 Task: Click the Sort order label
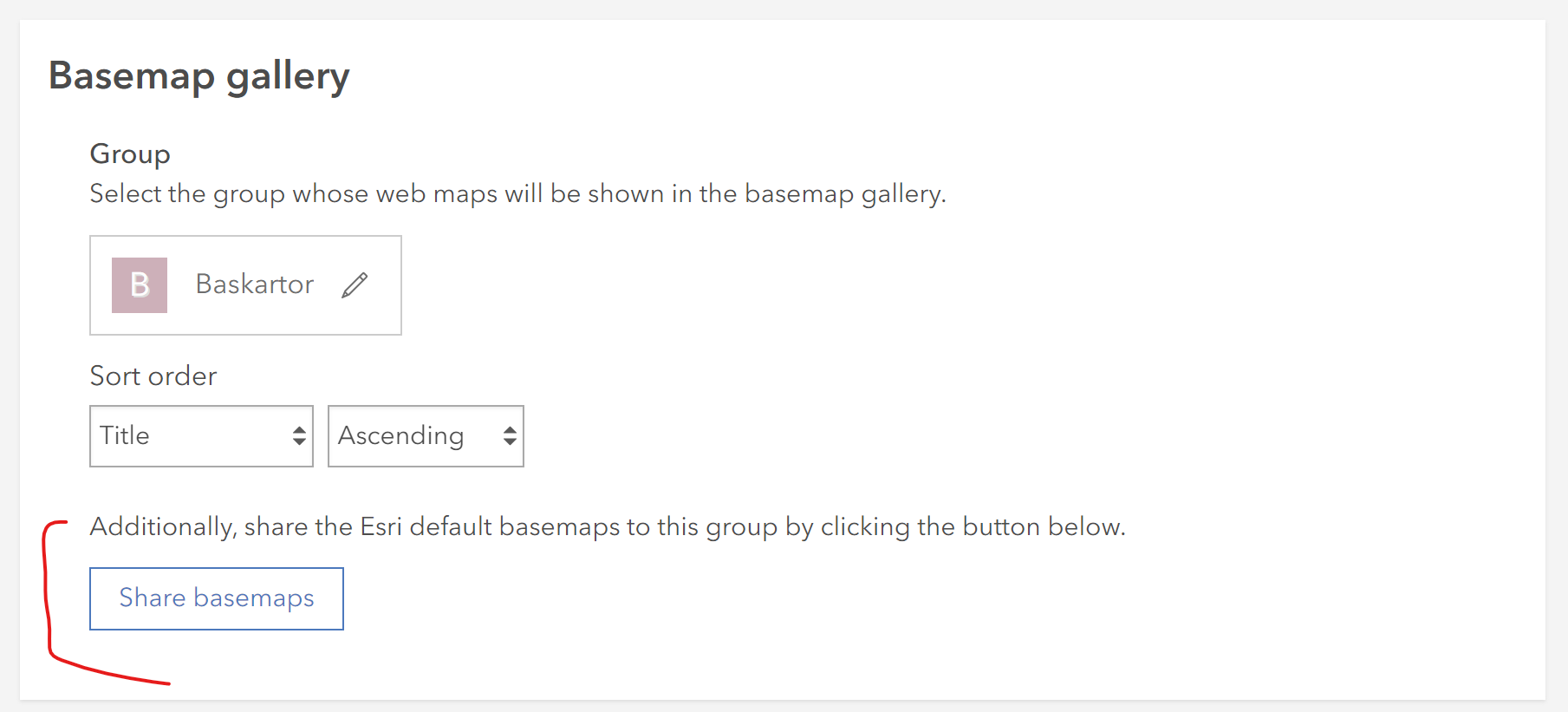153,376
